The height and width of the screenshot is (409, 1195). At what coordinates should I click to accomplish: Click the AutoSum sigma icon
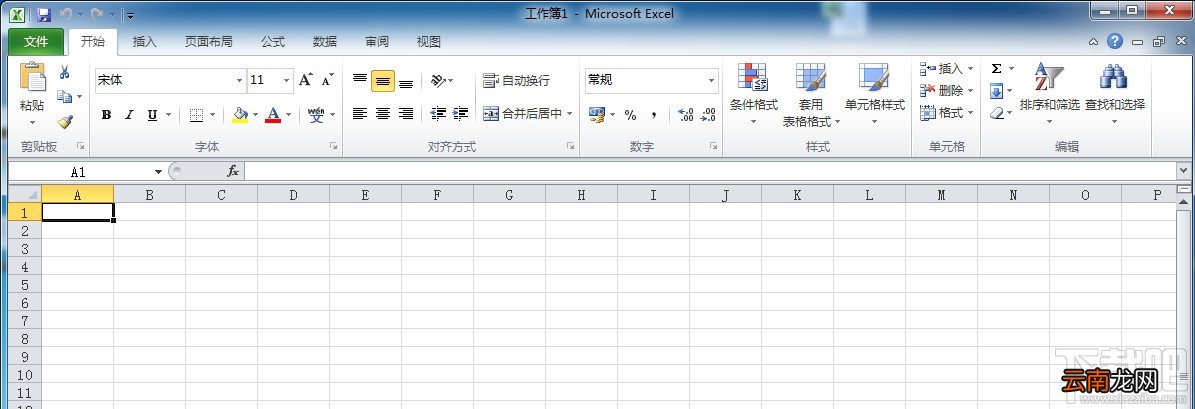pos(996,69)
